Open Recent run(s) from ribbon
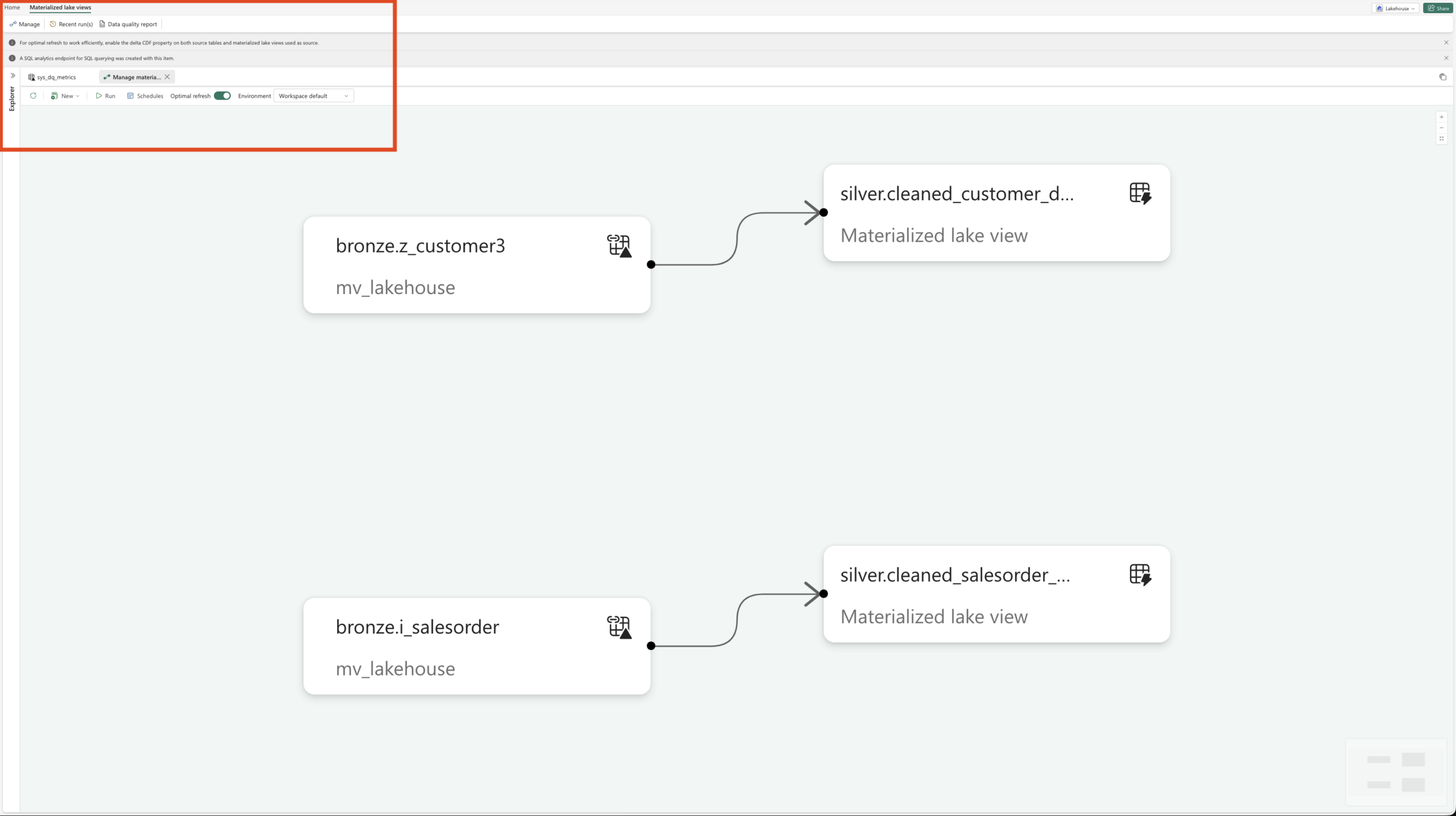The width and height of the screenshot is (1456, 816). click(71, 24)
